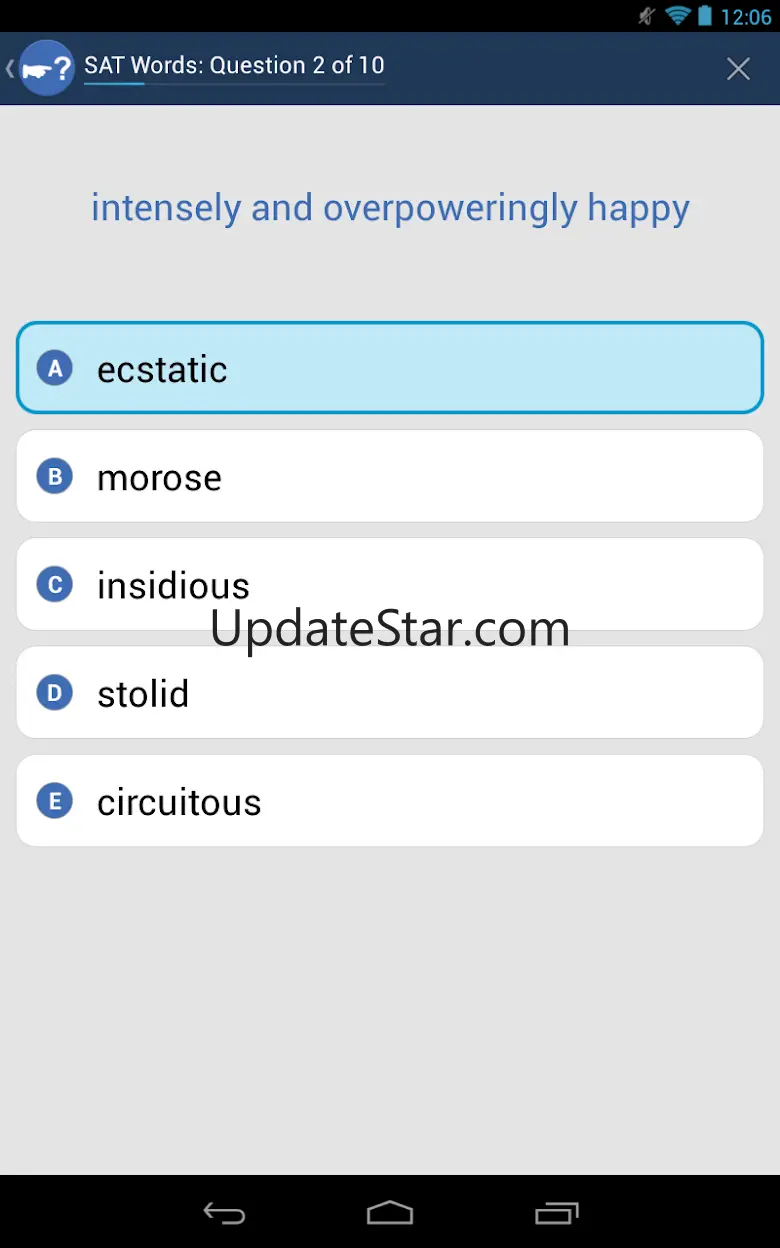Close the SAT Words quiz

tap(738, 68)
